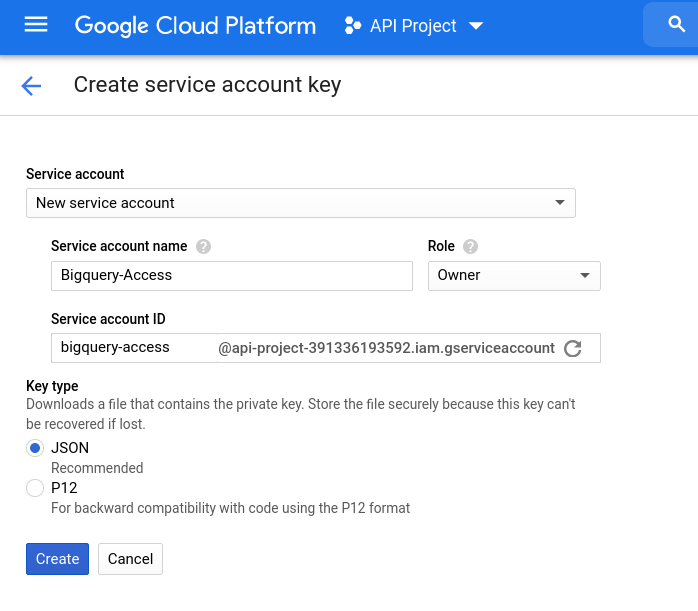Click the Service account ID field

132,348
